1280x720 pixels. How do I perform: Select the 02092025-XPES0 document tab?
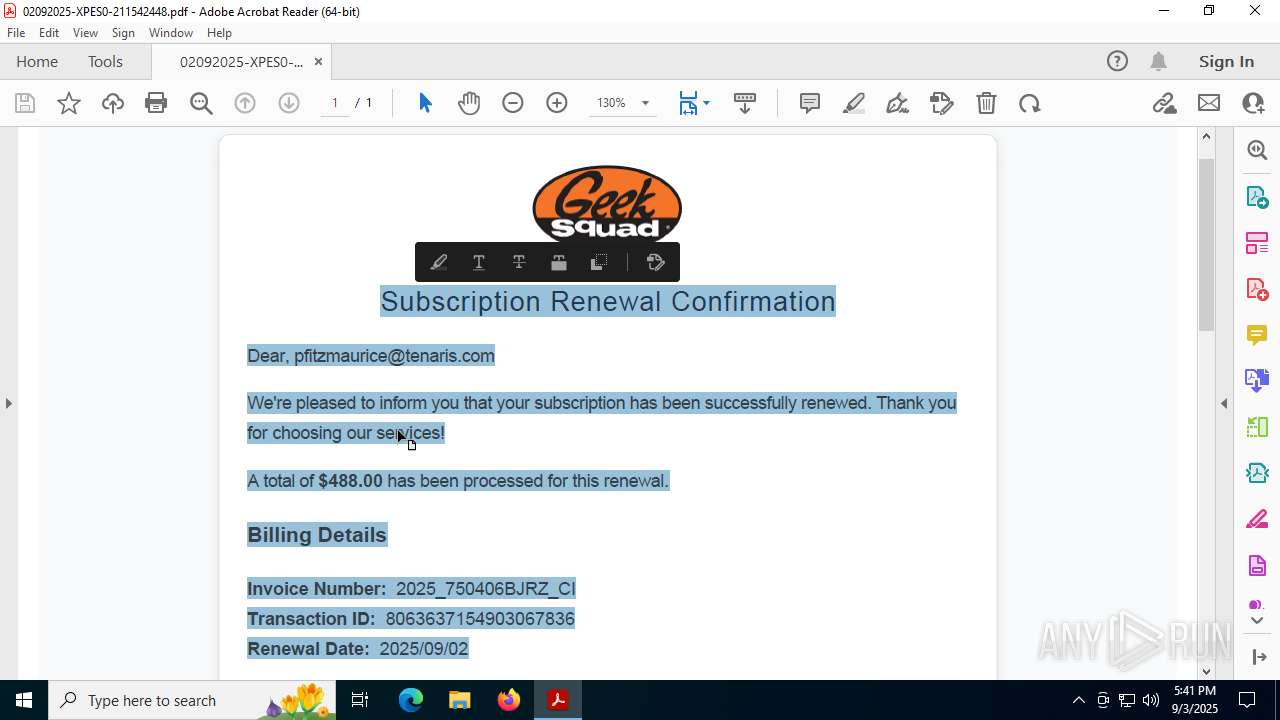[x=241, y=62]
